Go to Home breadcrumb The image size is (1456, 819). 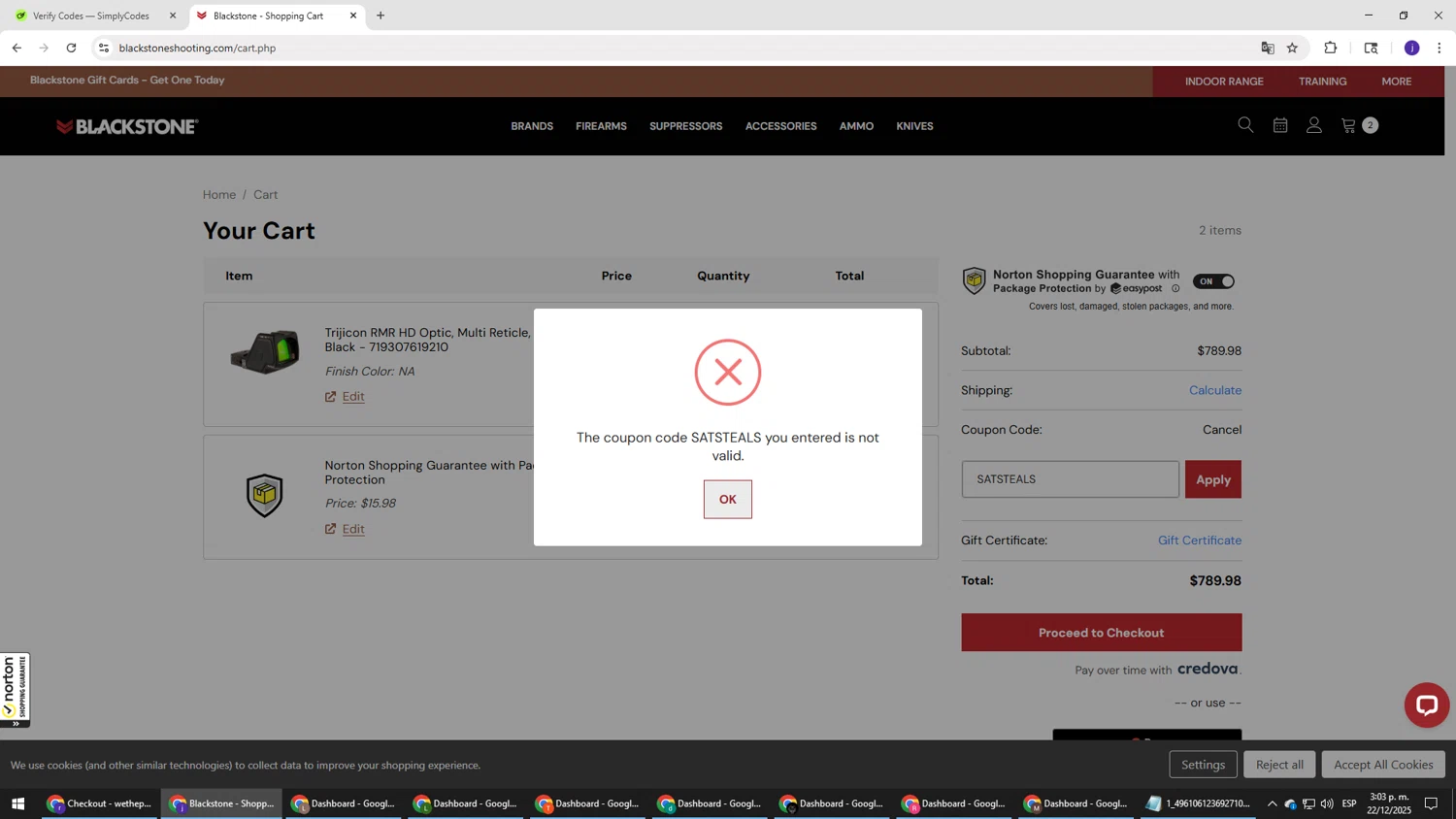pyautogui.click(x=219, y=195)
